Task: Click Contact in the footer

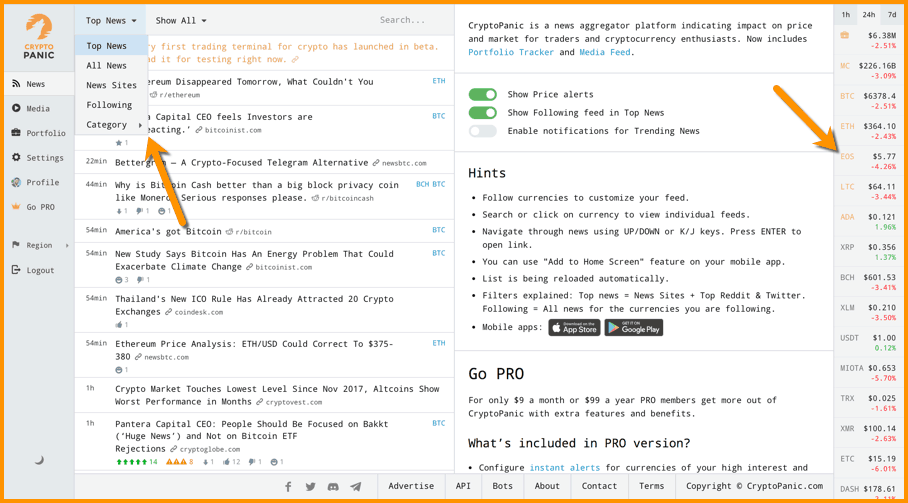Action: [x=599, y=486]
